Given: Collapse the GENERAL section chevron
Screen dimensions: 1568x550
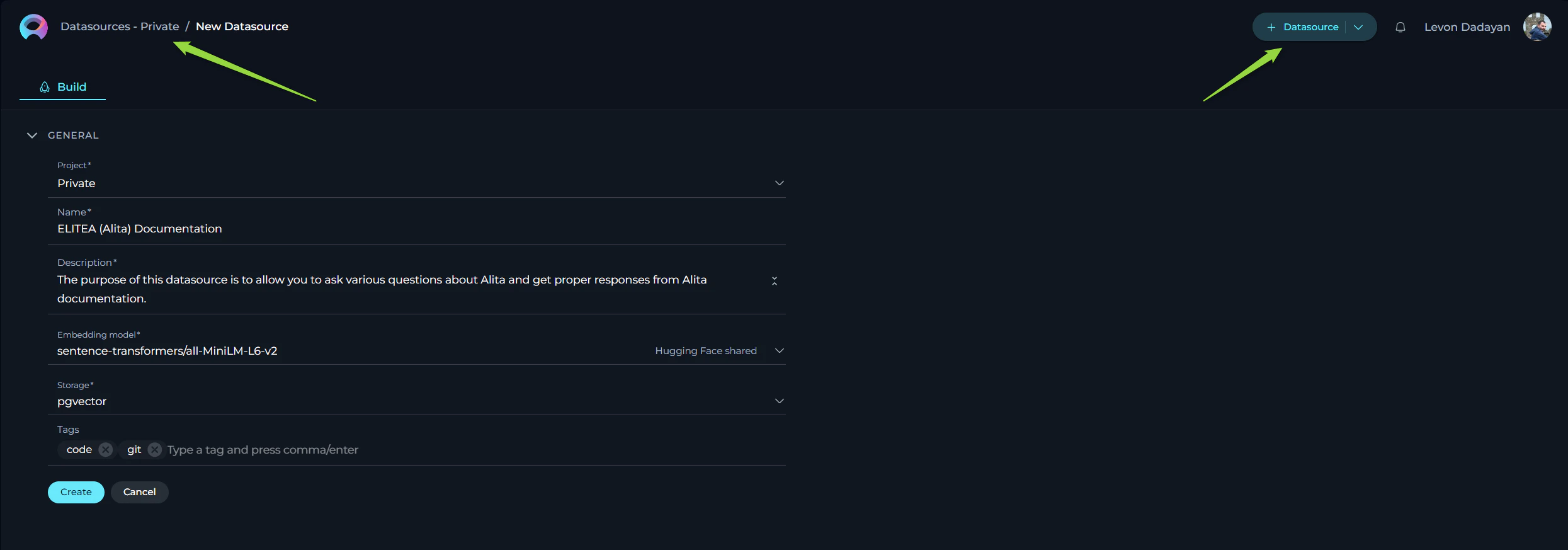Looking at the screenshot, I should 32,135.
